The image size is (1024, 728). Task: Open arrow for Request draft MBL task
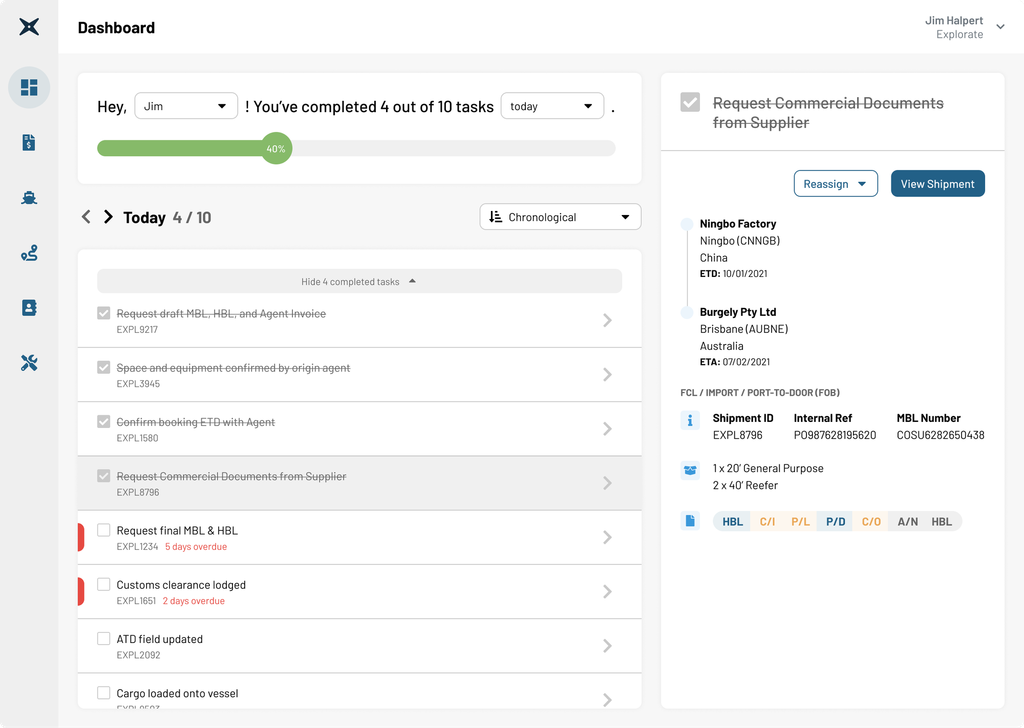pos(607,320)
